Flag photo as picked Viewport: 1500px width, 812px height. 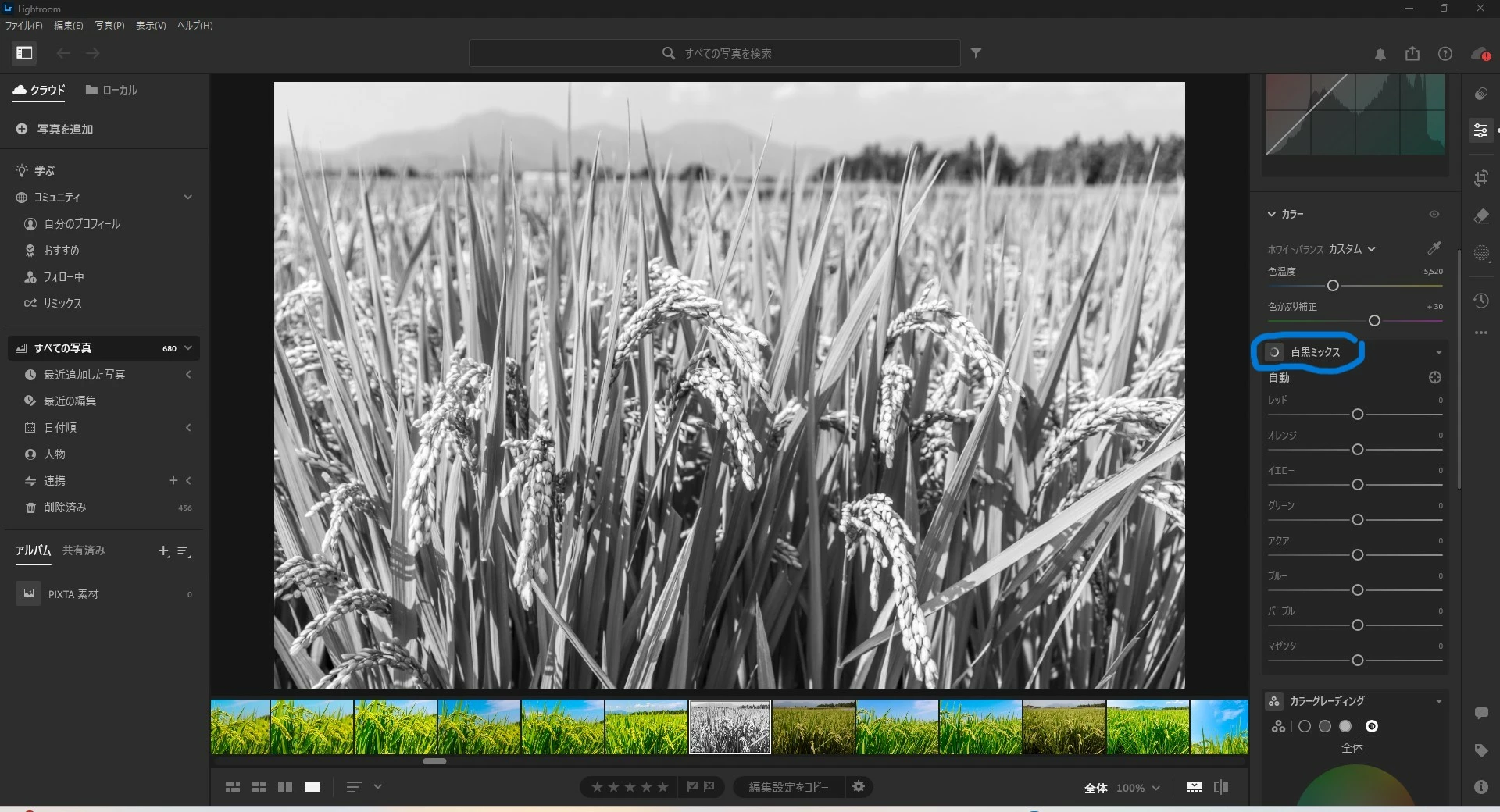(692, 787)
